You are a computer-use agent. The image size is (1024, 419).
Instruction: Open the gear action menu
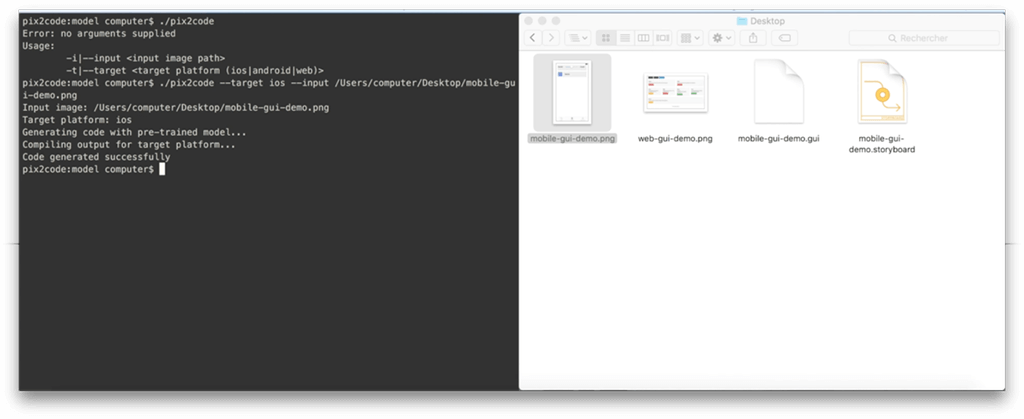pos(722,38)
